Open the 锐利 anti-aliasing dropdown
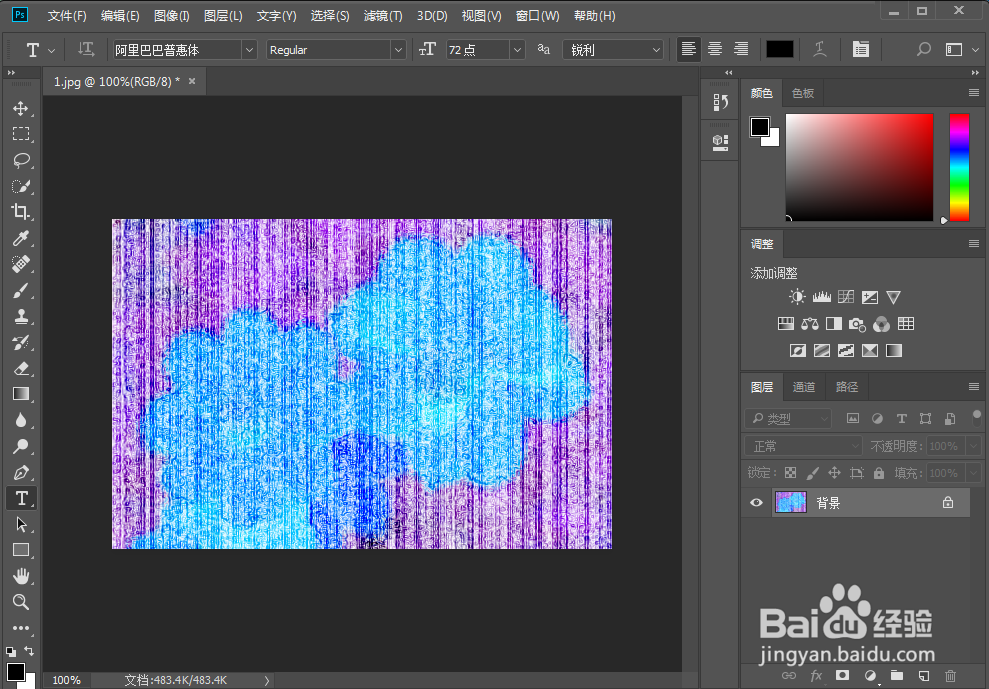989x689 pixels. [612, 50]
